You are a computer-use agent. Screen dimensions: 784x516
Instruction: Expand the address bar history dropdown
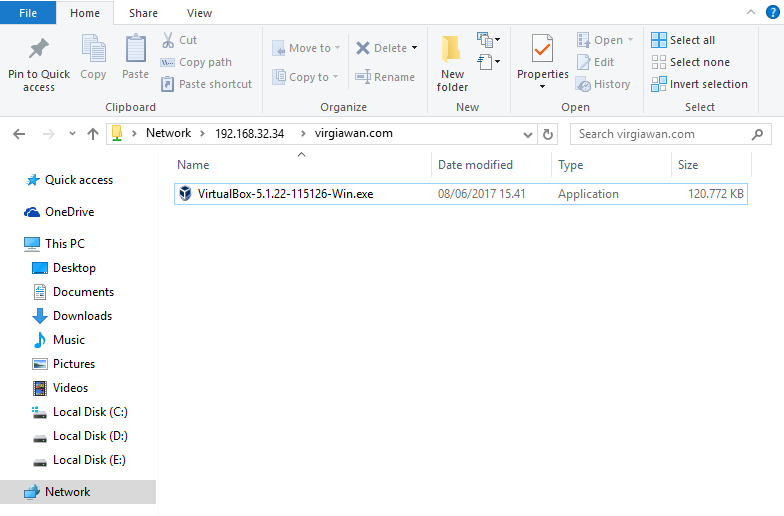coord(528,134)
